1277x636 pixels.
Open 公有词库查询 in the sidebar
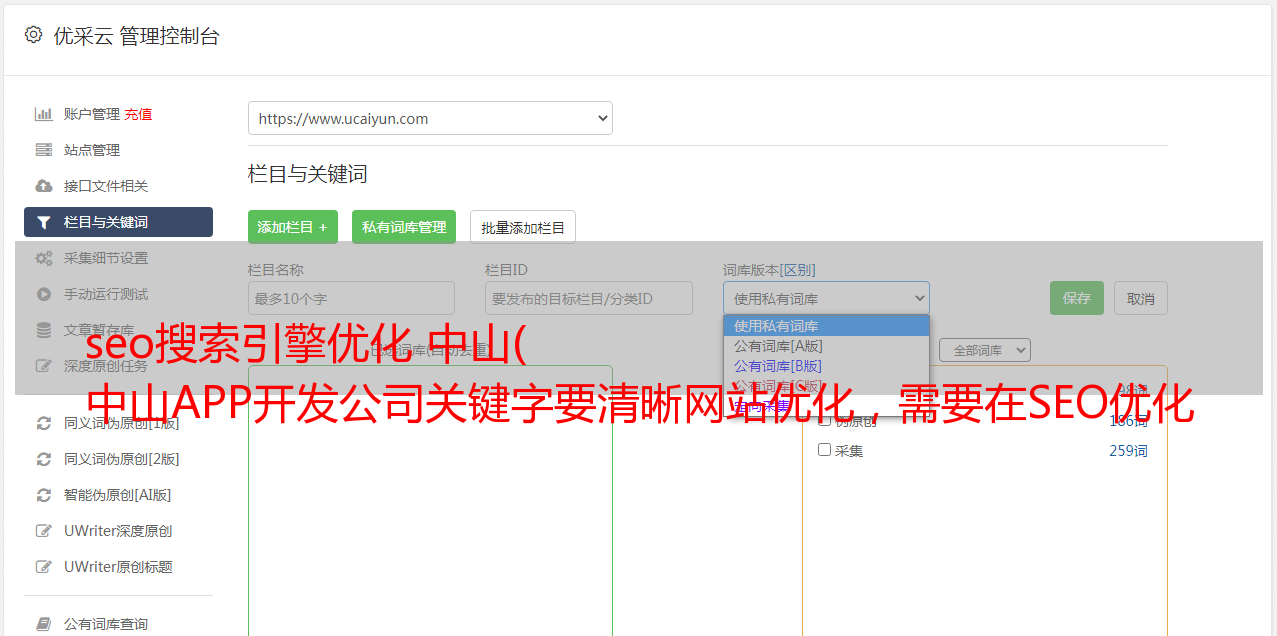106,624
